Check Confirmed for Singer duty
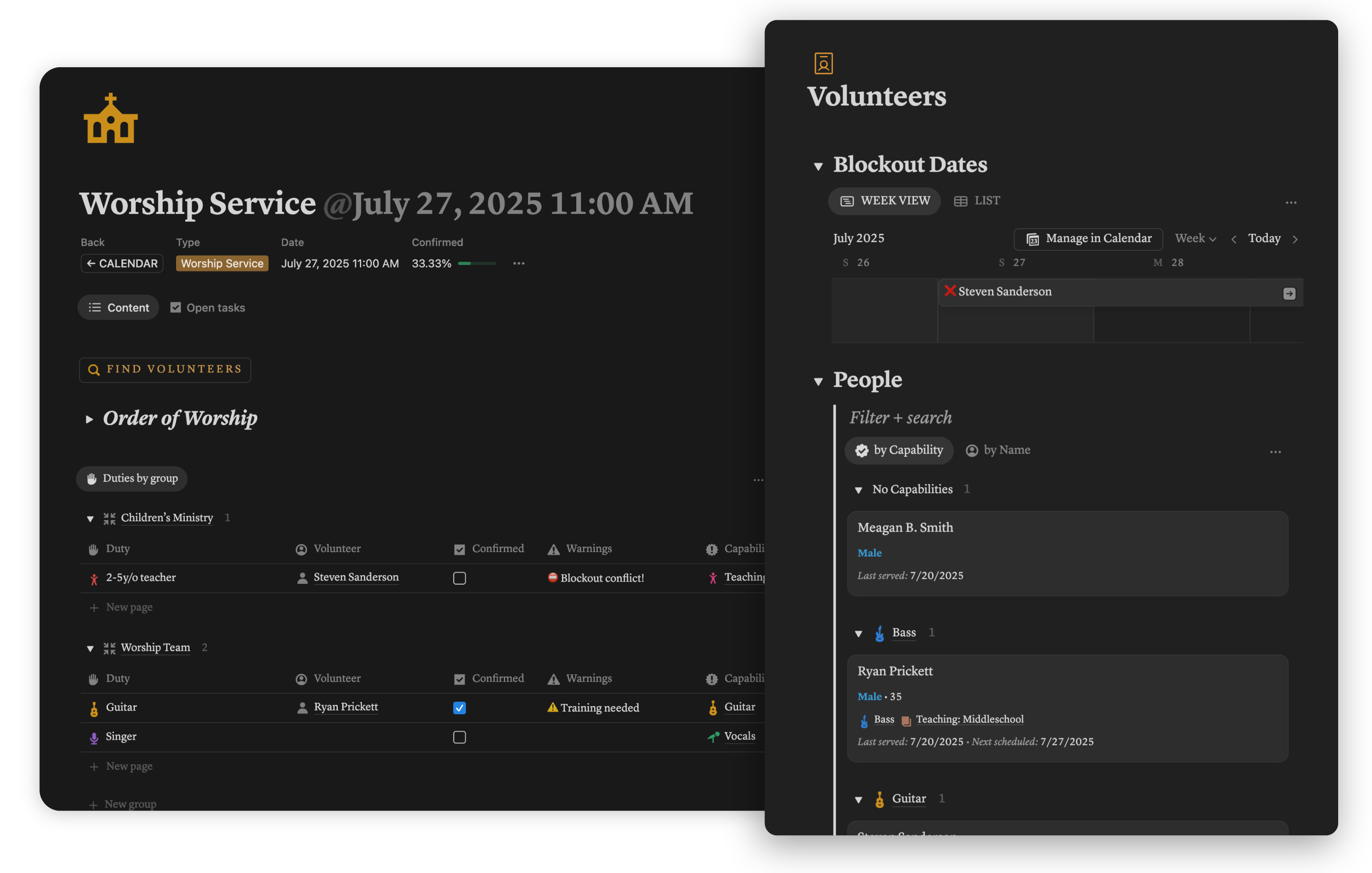 [459, 737]
